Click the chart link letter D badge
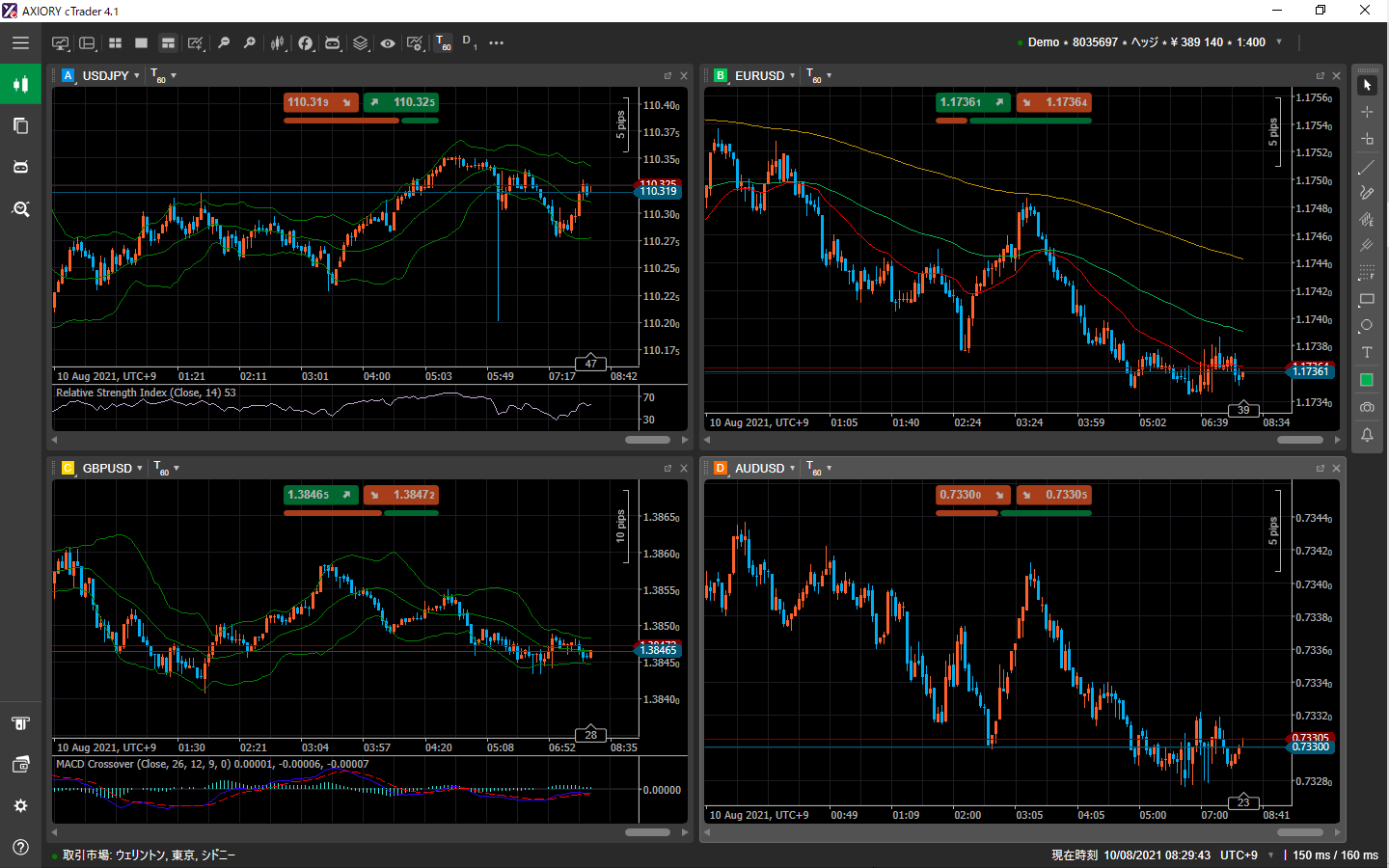The height and width of the screenshot is (868, 1389). 721,468
